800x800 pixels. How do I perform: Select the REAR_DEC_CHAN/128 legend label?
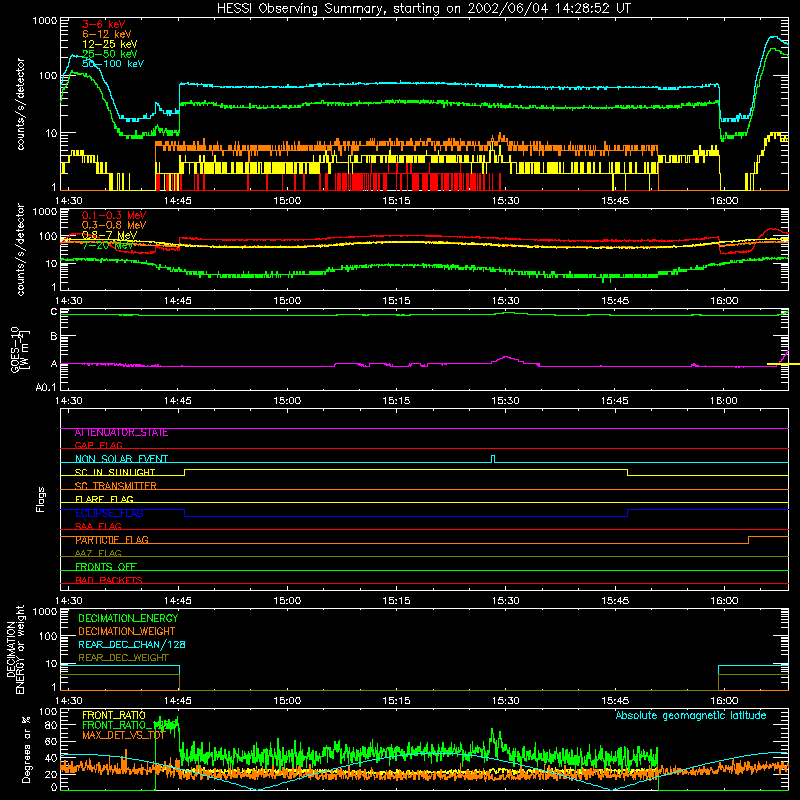click(132, 644)
